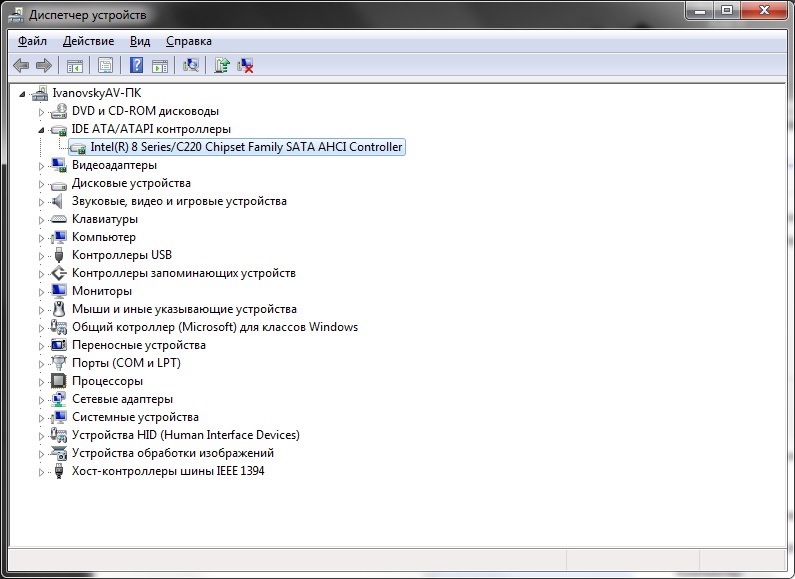Click the IEEE 1394 host controller icon

(59, 471)
